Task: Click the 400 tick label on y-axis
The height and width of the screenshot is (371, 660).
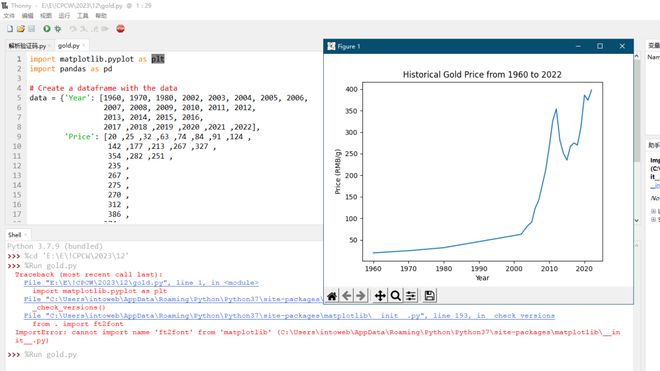Action: coord(351,89)
